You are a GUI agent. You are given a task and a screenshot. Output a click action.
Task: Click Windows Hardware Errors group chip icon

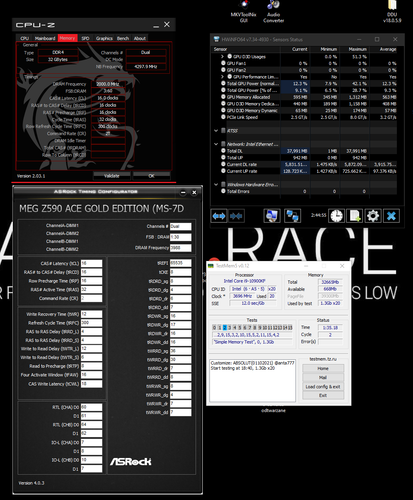click(x=223, y=184)
